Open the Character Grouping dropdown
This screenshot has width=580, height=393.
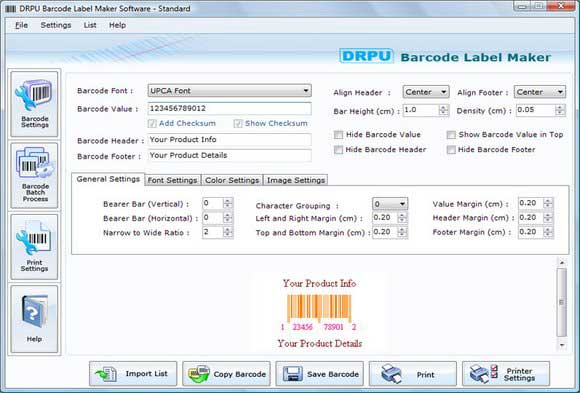pyautogui.click(x=390, y=204)
